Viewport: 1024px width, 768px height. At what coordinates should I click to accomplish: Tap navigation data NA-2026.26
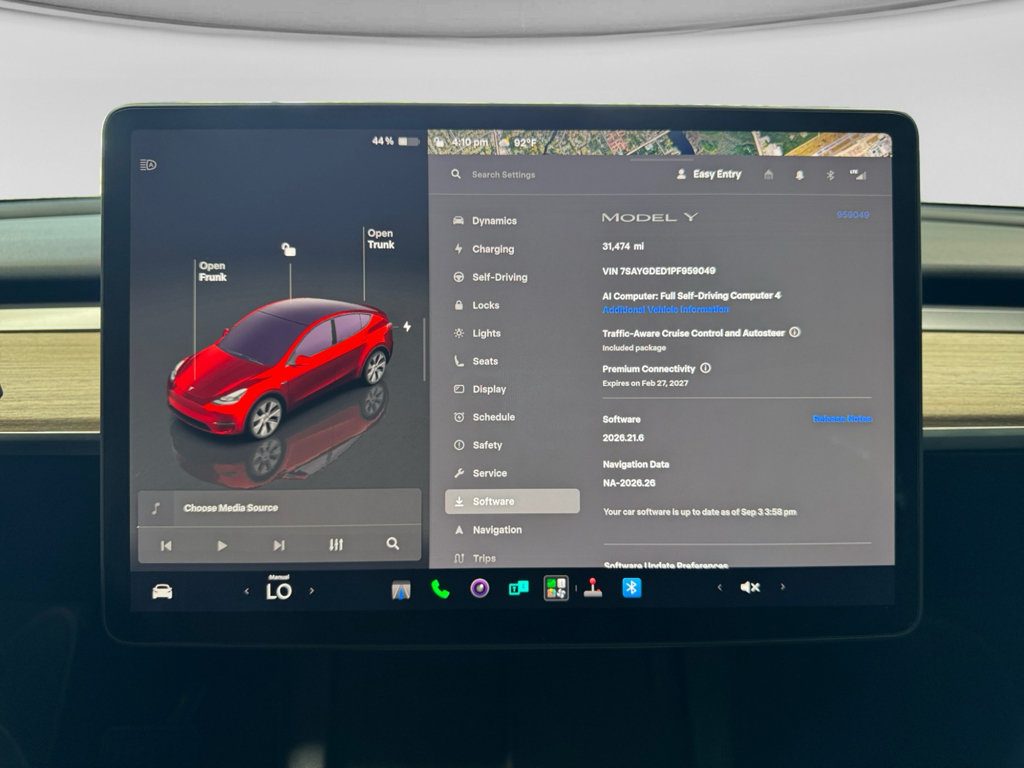point(629,483)
